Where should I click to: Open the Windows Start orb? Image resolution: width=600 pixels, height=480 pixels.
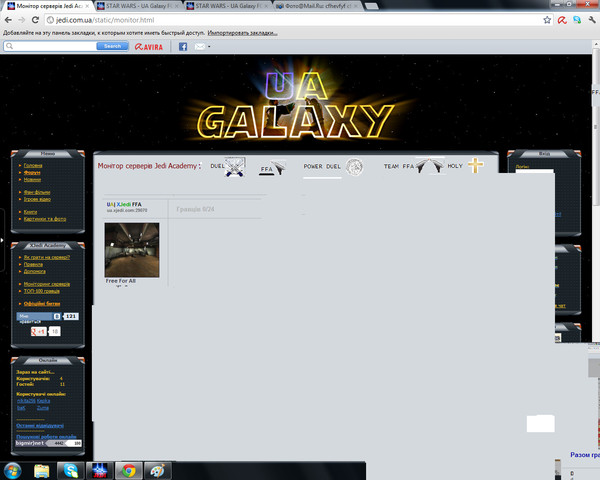[x=12, y=470]
